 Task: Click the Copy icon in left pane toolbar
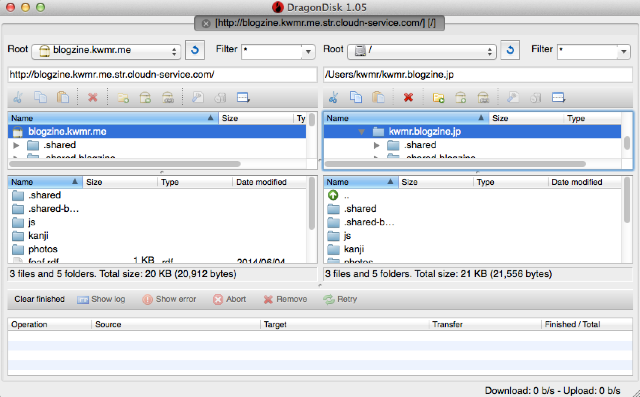[40, 98]
